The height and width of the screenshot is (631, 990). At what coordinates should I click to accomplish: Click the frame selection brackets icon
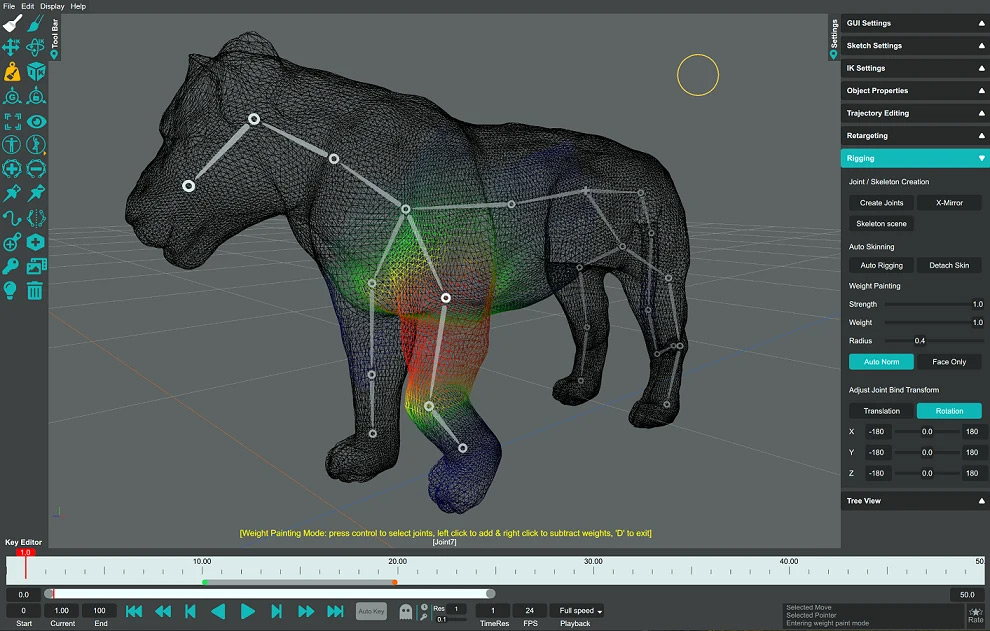[x=12, y=121]
